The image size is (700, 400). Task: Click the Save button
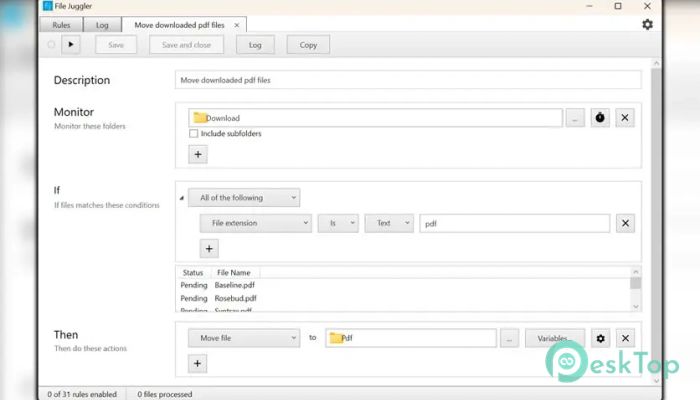[x=116, y=45]
